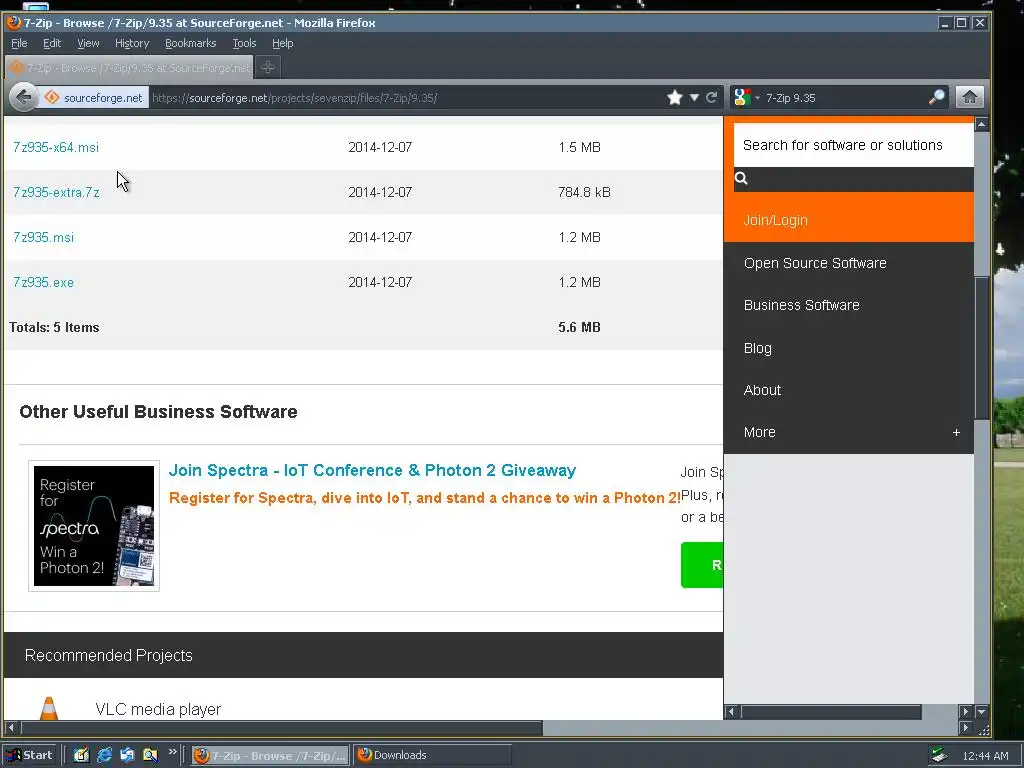Open the Blog sidebar link
Screen dimensions: 1024x768
click(x=758, y=348)
